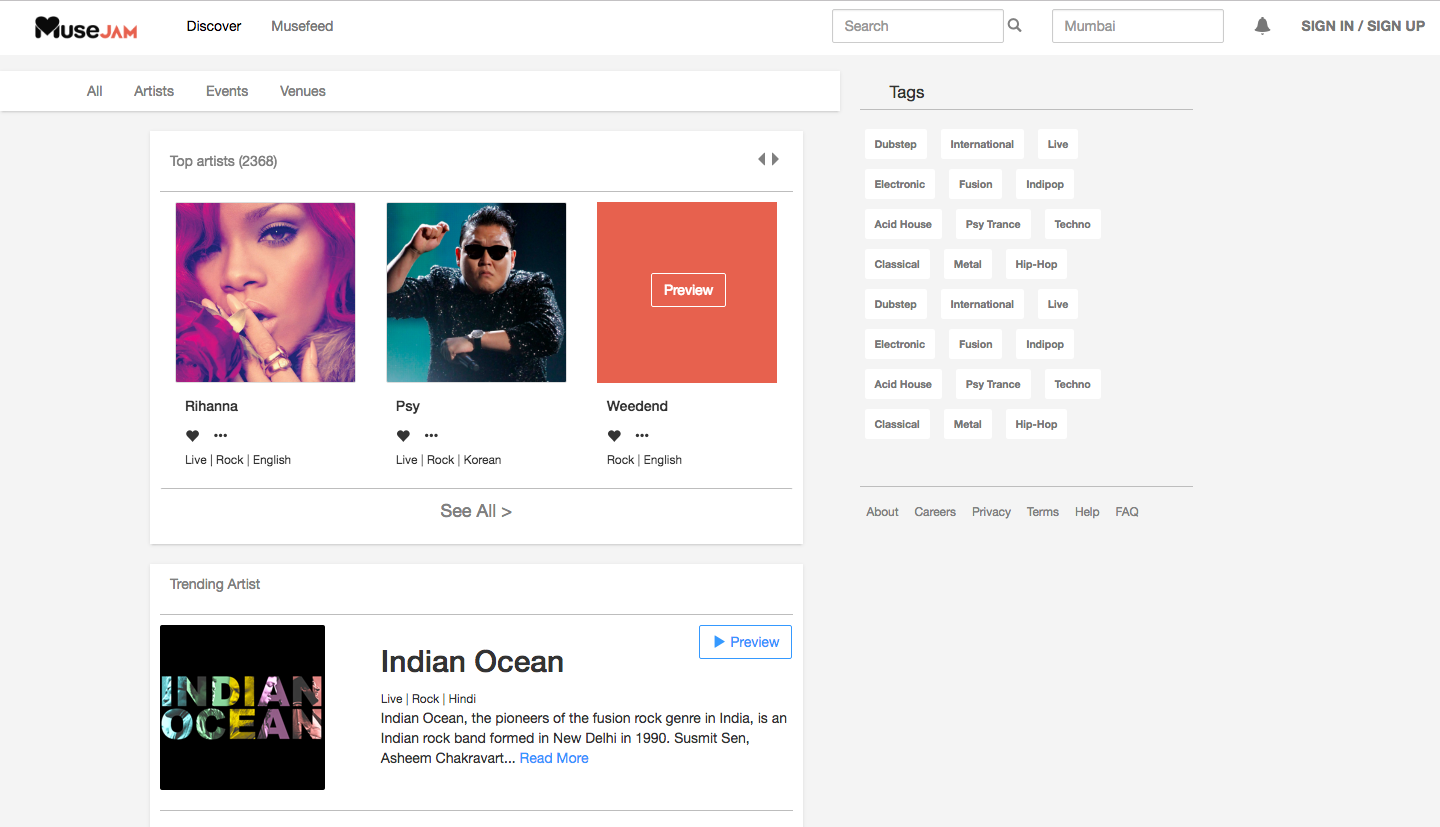1440x827 pixels.
Task: Click the search magnifier icon
Action: [1015, 26]
